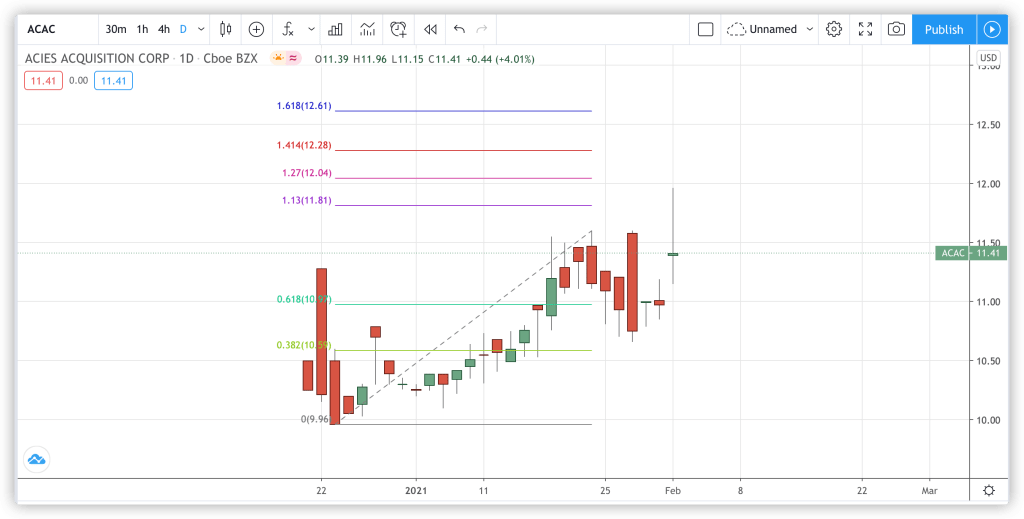Enter fullscreen mode
The image size is (1024, 519).
tap(865, 29)
